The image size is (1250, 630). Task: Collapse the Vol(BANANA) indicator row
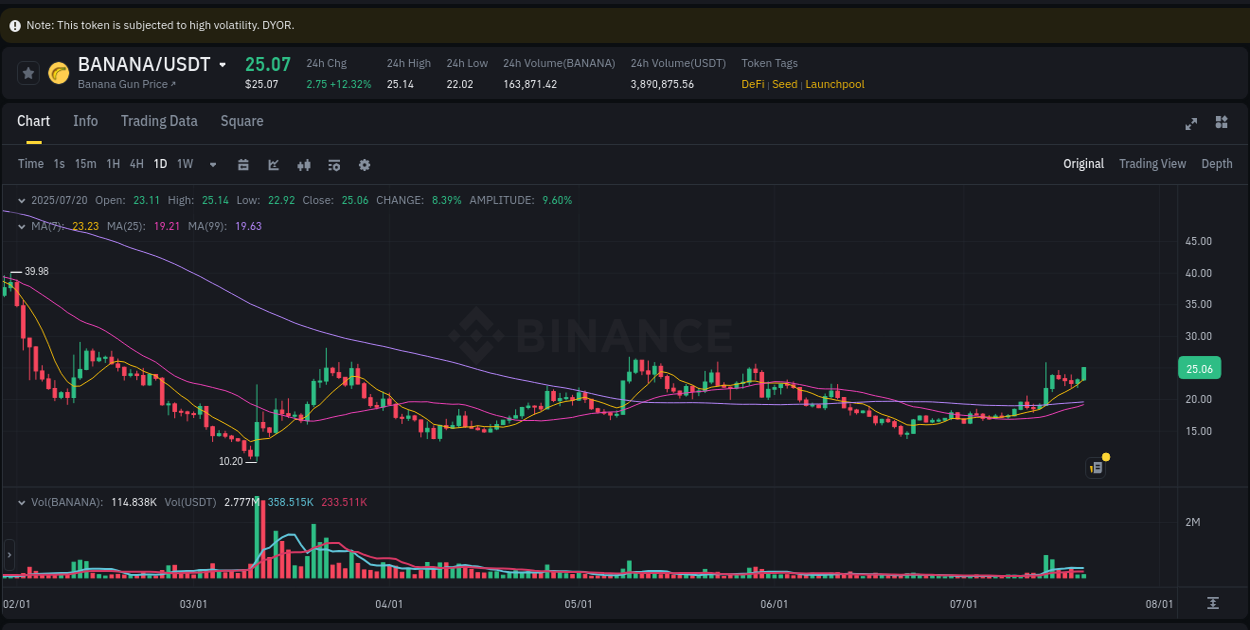coord(20,502)
